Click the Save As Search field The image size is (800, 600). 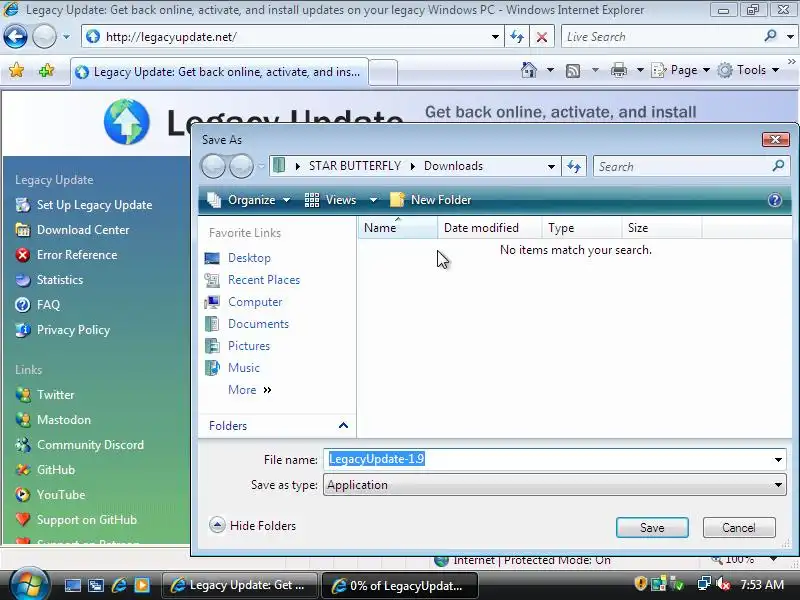[x=684, y=166]
